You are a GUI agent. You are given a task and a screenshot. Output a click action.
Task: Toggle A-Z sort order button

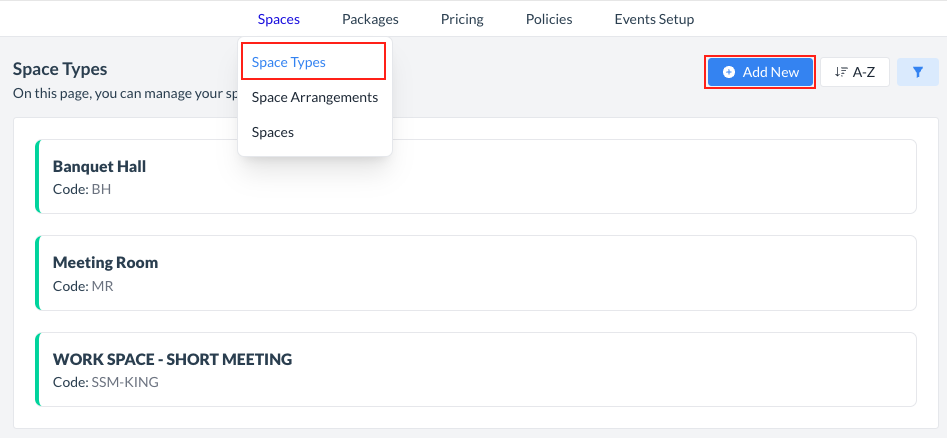point(855,72)
